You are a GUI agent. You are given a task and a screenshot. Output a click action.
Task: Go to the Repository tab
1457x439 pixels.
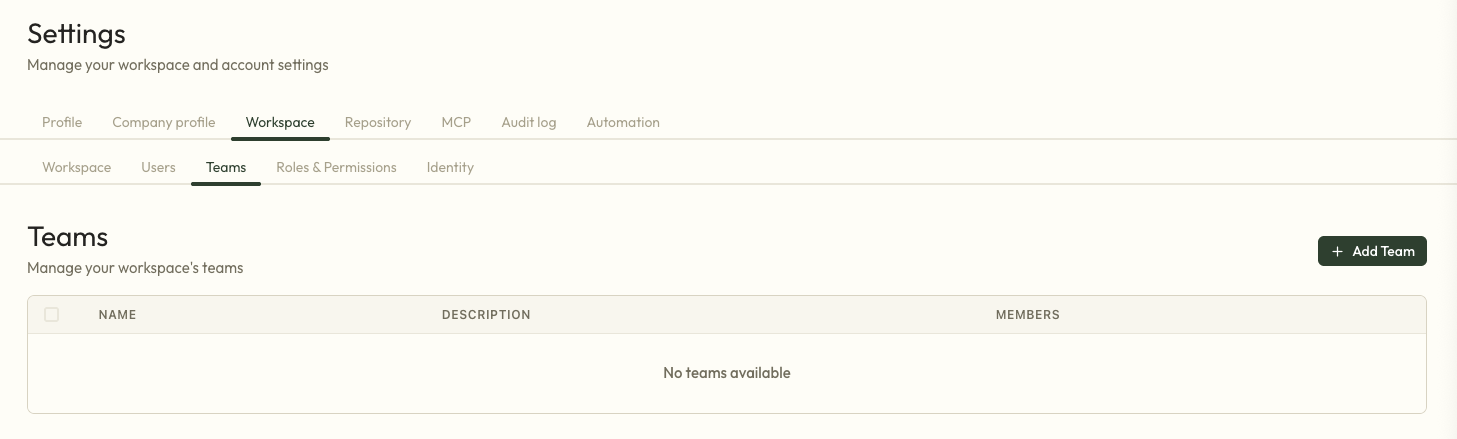tap(378, 122)
